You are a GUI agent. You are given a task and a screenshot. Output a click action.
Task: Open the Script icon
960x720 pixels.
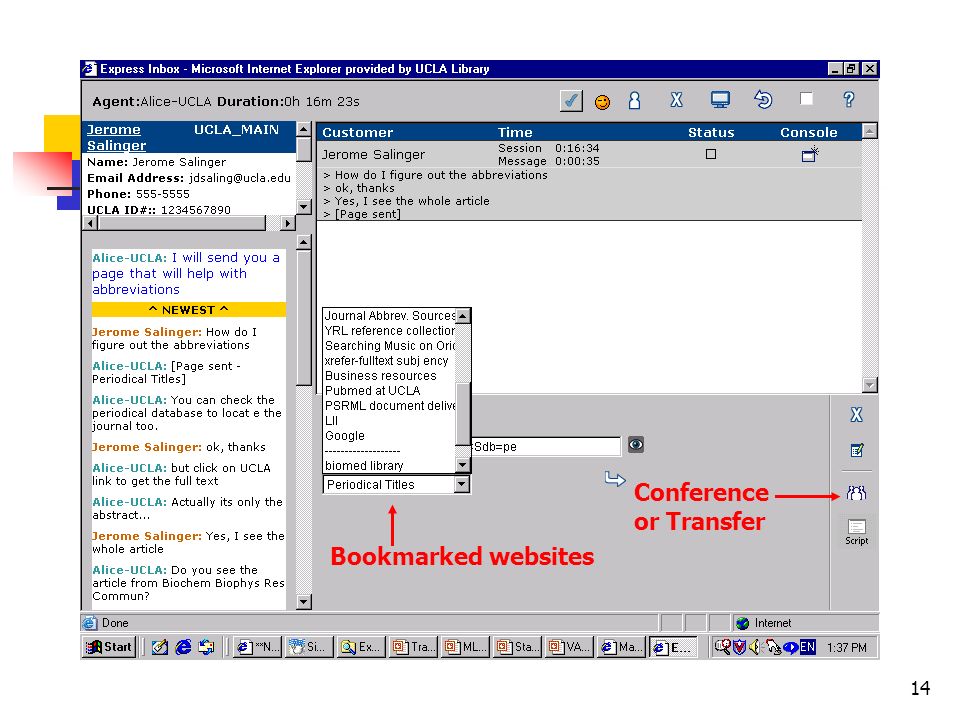pos(857,532)
